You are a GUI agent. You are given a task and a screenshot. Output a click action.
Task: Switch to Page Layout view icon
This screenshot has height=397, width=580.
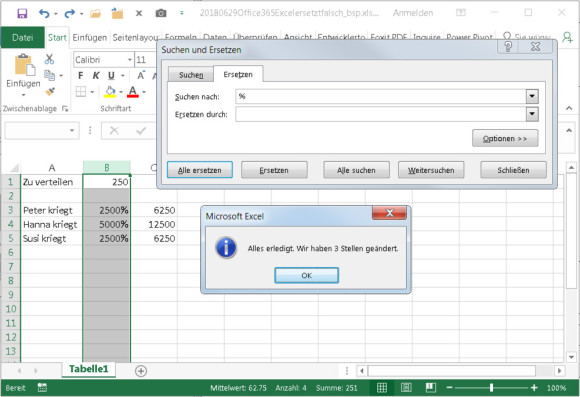(x=406, y=388)
